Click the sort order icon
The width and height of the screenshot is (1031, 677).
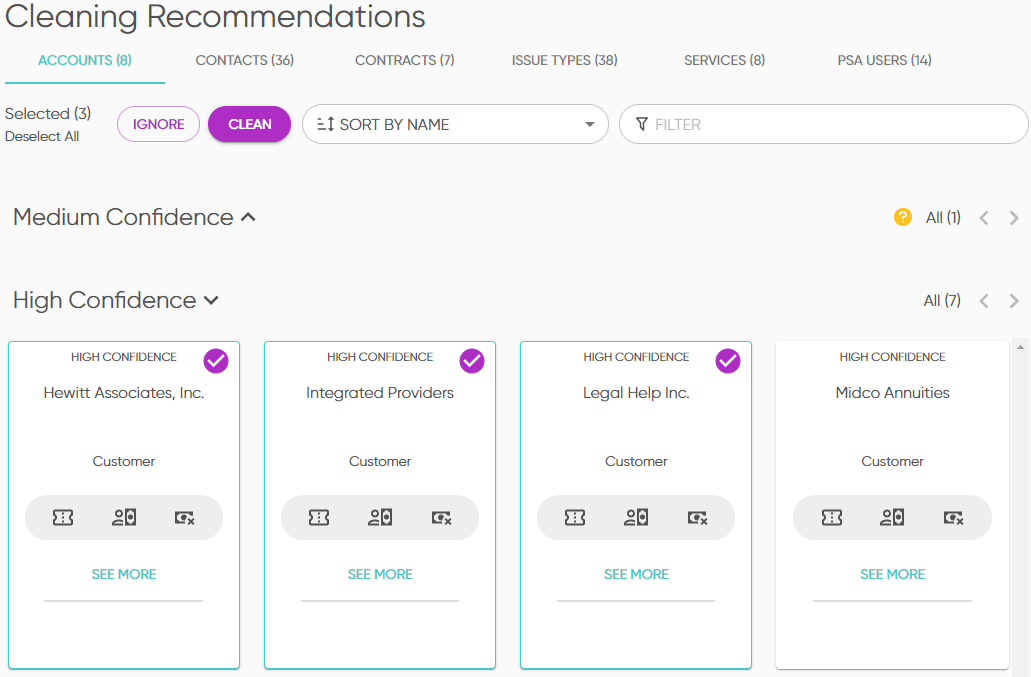click(325, 124)
